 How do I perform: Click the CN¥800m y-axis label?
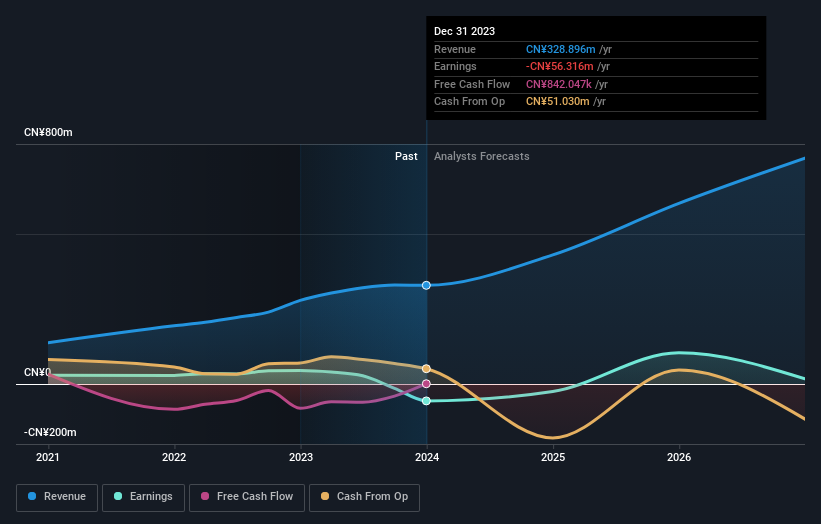(x=48, y=132)
